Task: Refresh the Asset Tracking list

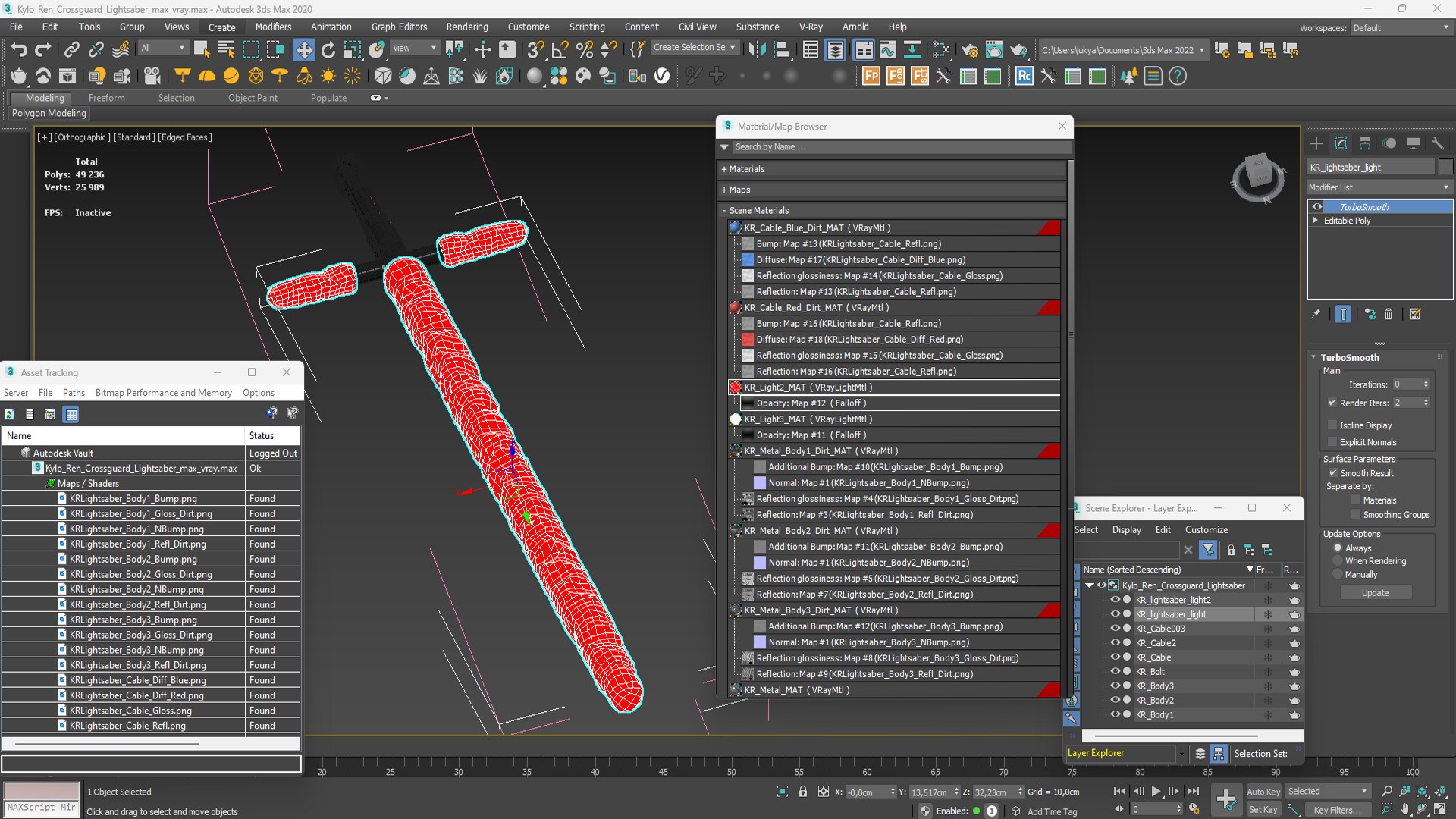Action: click(x=10, y=414)
